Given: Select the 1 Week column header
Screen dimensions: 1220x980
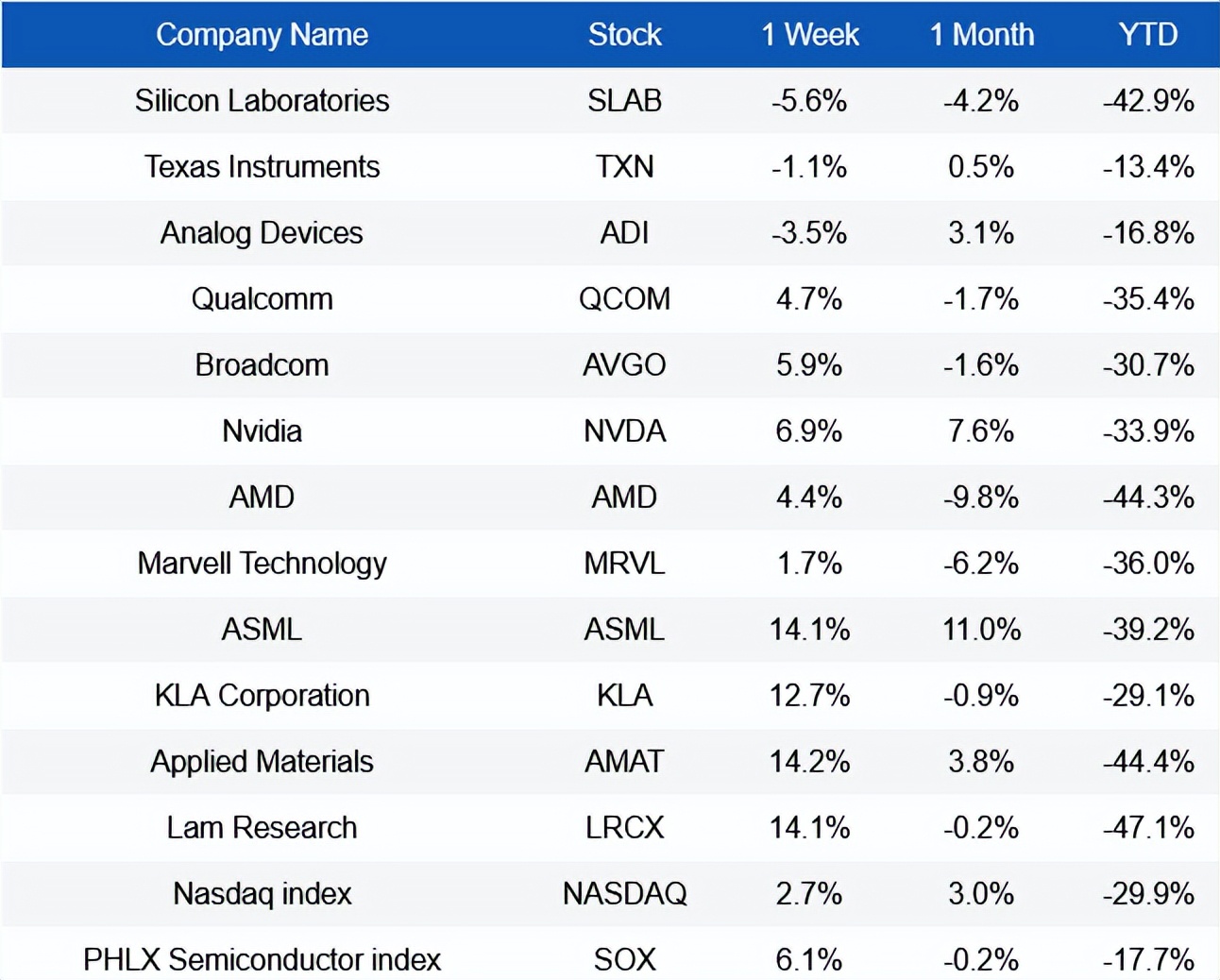Looking at the screenshot, I should pos(809,35).
